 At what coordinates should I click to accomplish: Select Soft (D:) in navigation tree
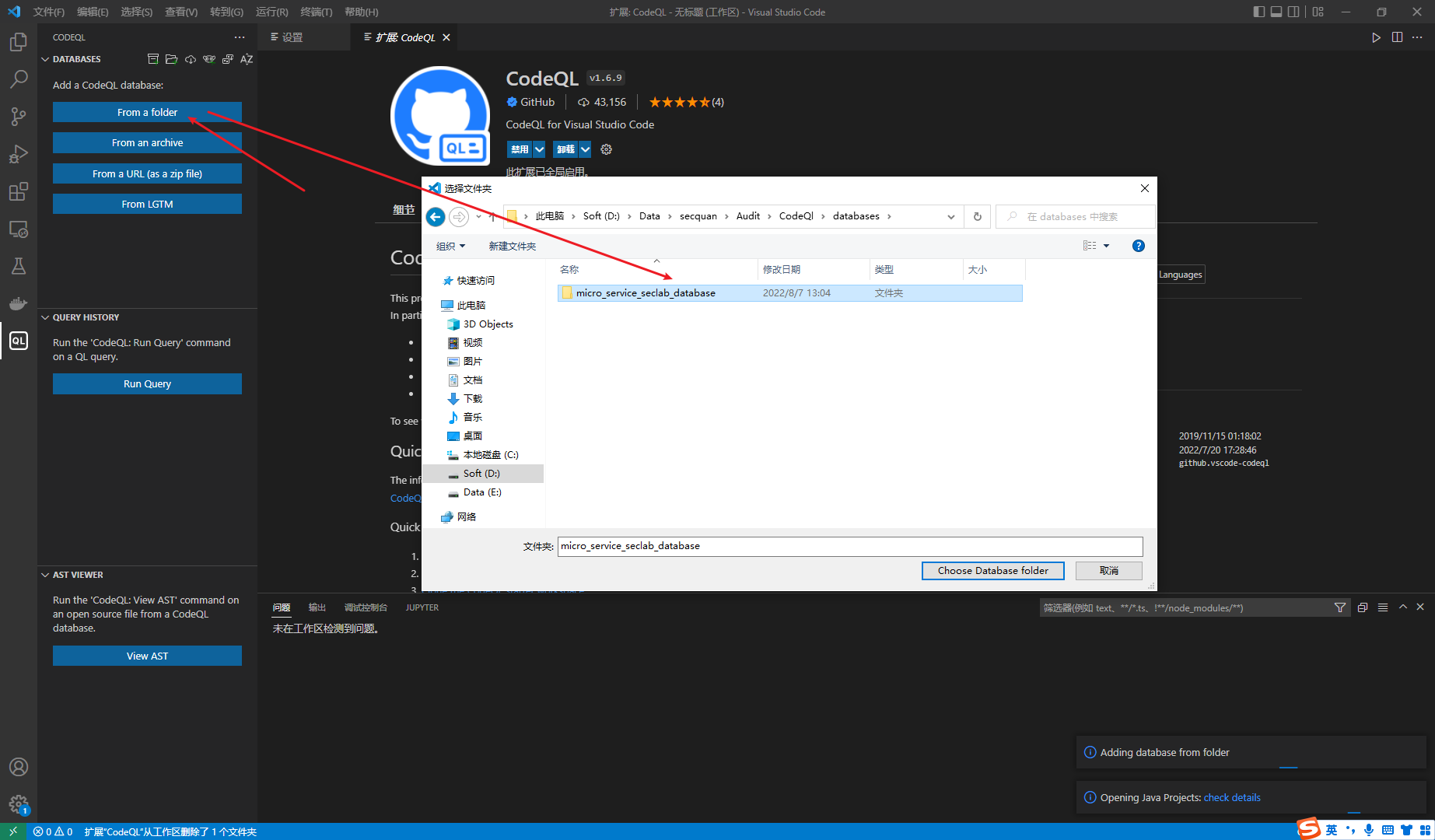tap(482, 474)
